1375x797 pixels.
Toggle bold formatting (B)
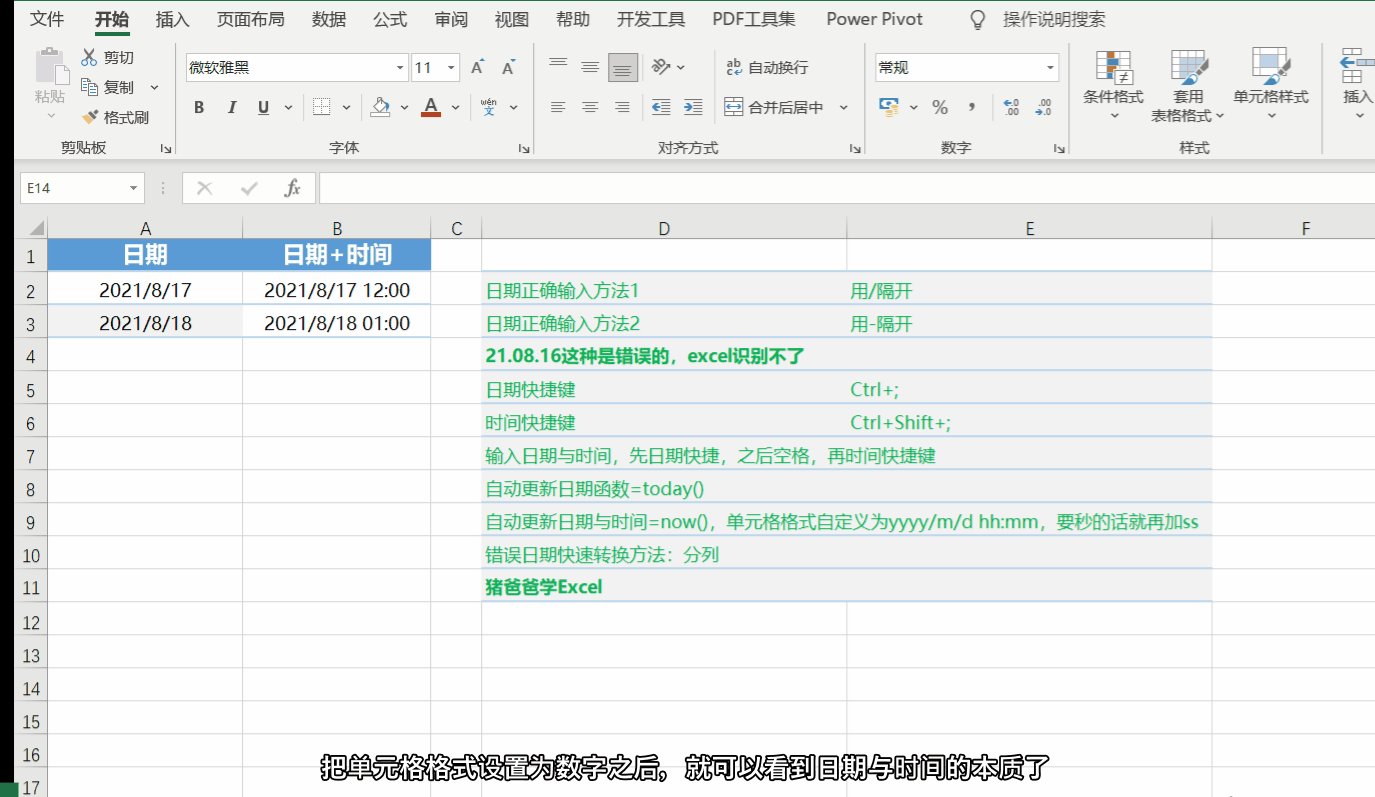(x=199, y=107)
